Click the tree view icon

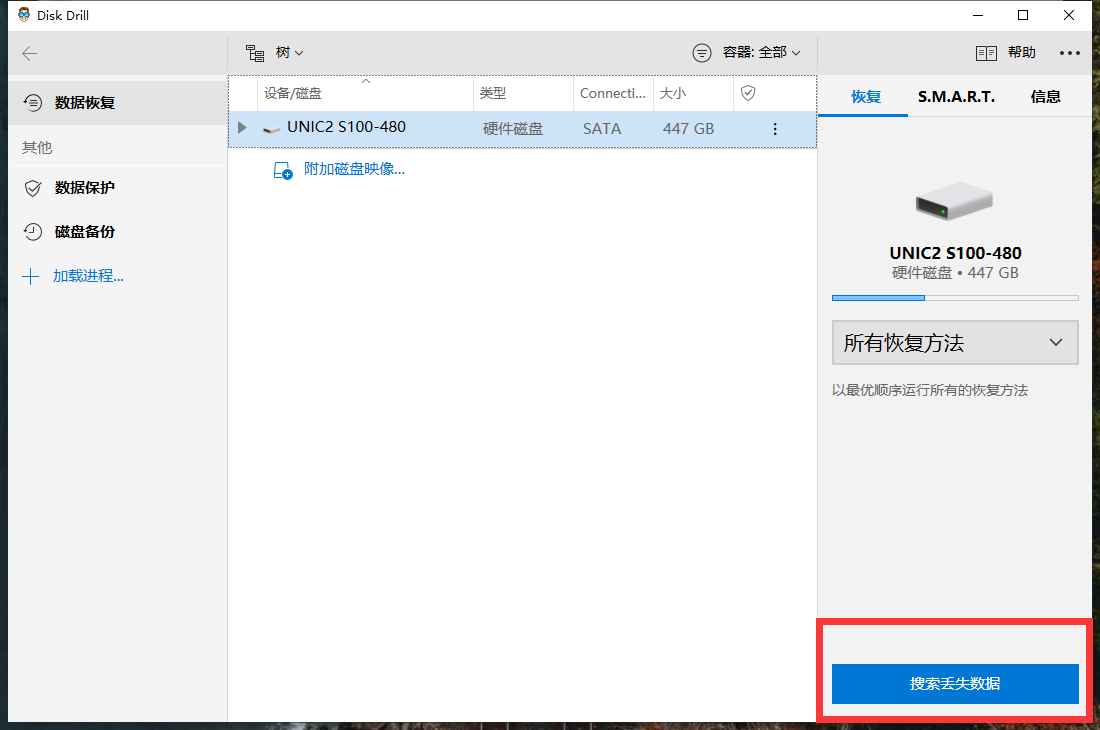[255, 53]
